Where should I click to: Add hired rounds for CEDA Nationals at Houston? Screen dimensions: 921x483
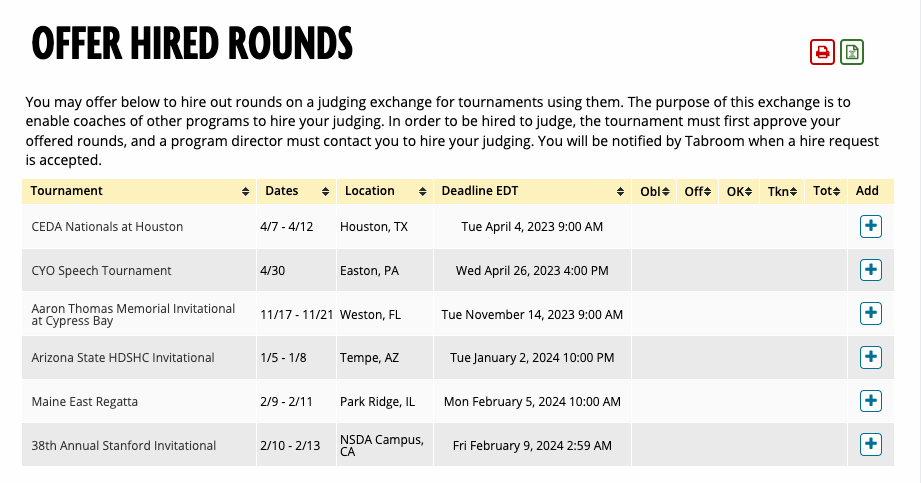click(870, 227)
